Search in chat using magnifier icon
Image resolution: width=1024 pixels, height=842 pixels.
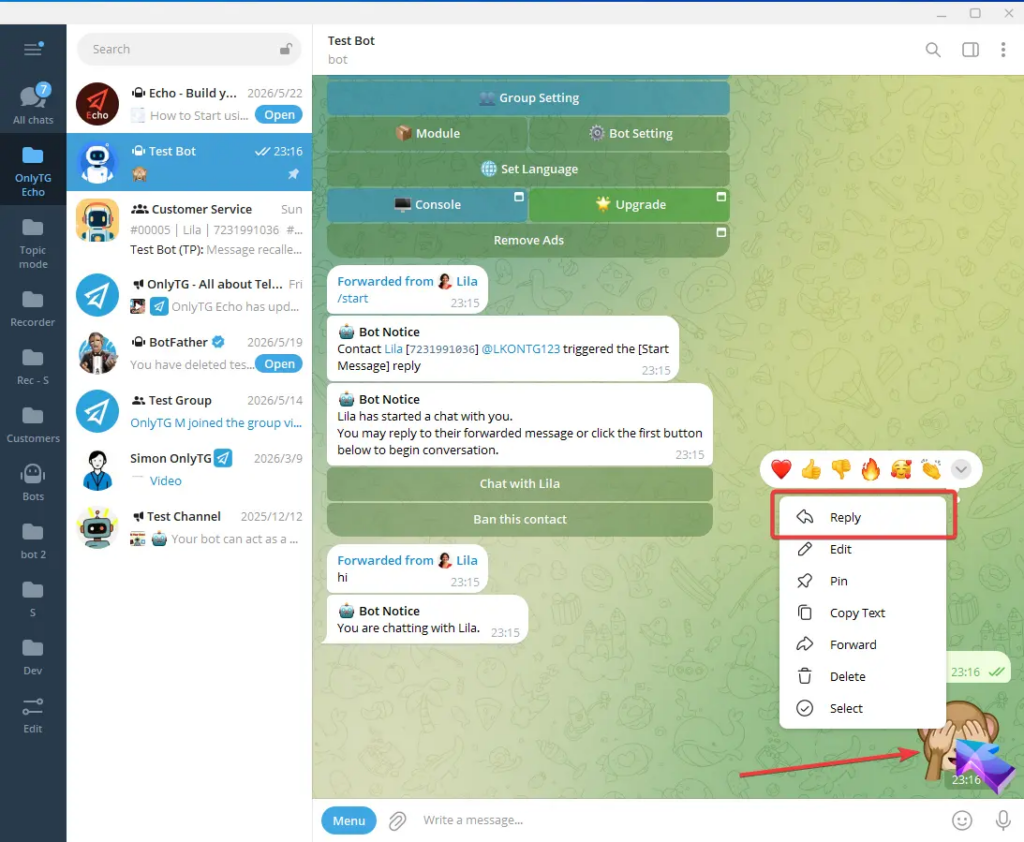[x=933, y=50]
